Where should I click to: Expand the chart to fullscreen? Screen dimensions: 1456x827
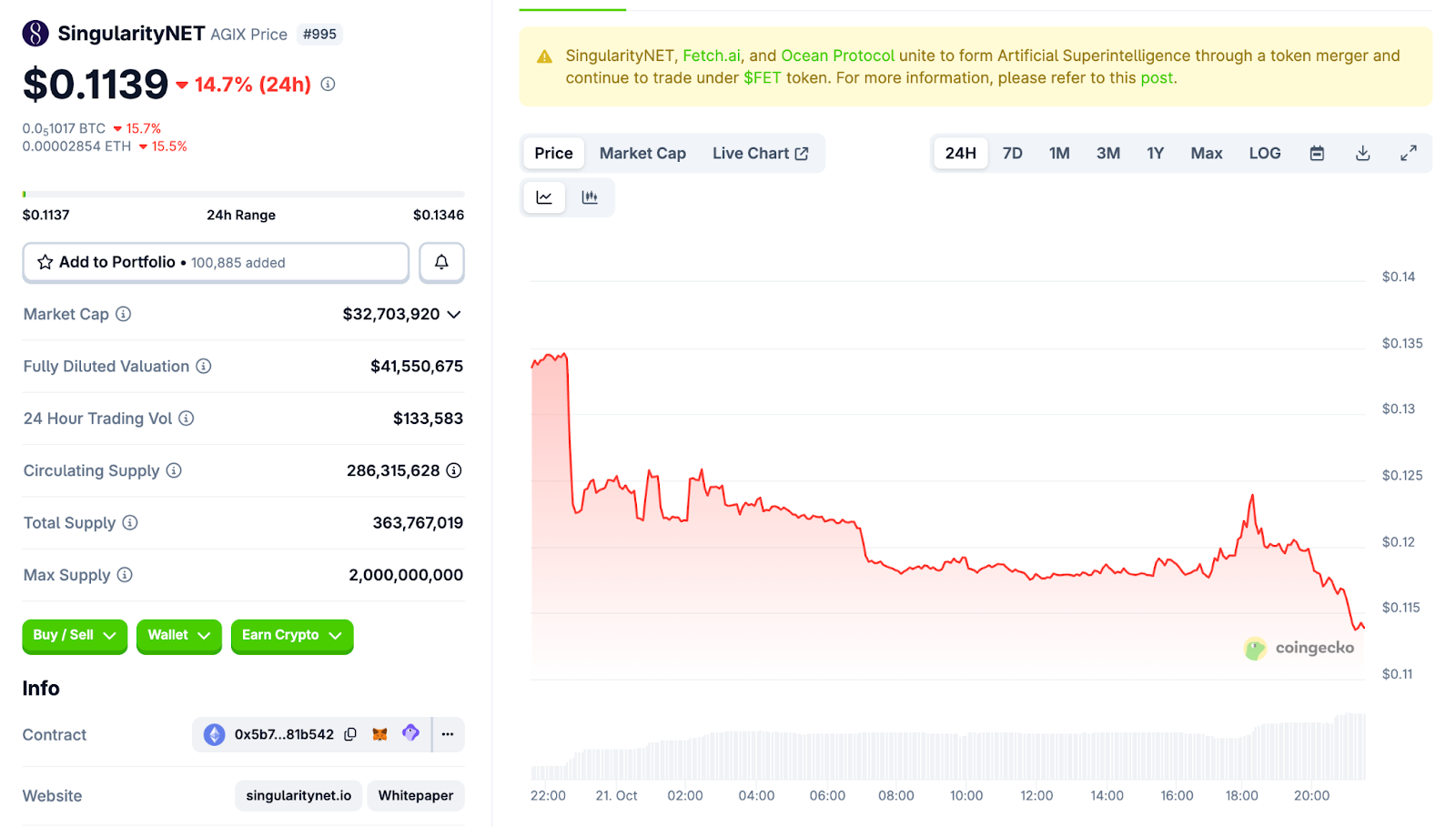tap(1409, 153)
